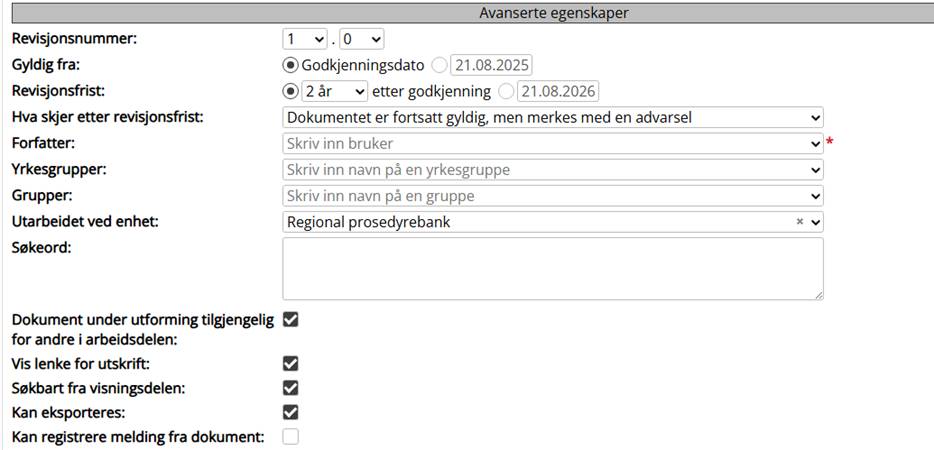Select the Godkjenningsdato radio button
This screenshot has height=450, width=934.
291,65
